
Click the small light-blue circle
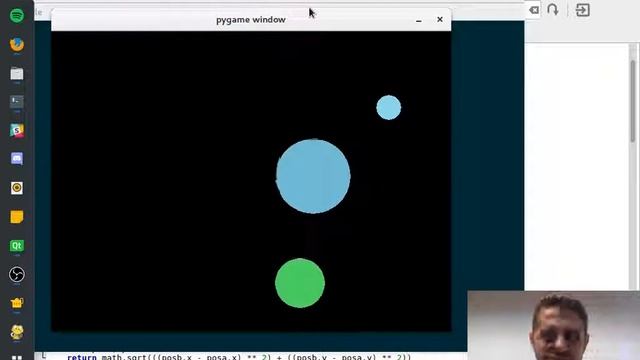tap(389, 107)
